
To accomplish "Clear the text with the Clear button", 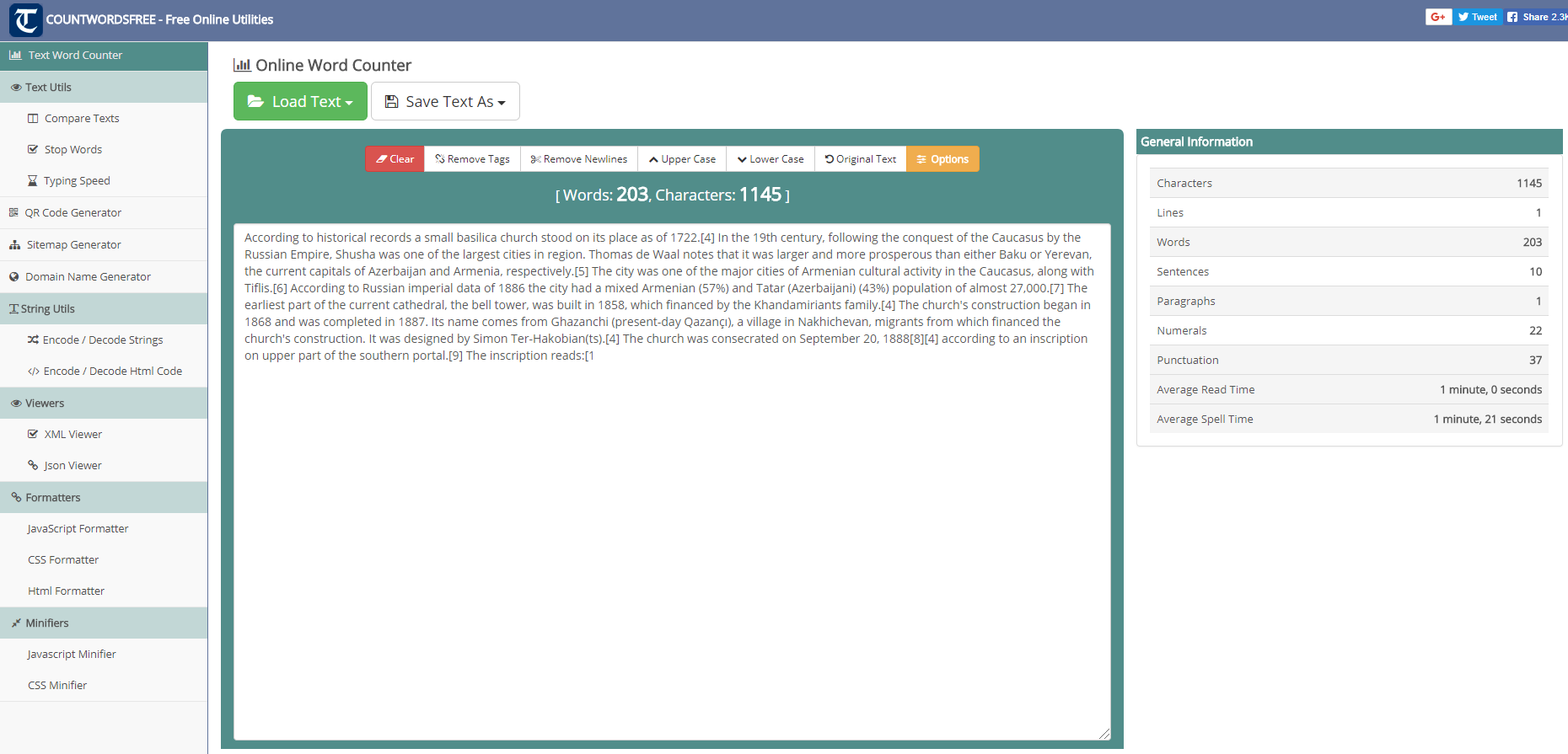I will (x=395, y=159).
